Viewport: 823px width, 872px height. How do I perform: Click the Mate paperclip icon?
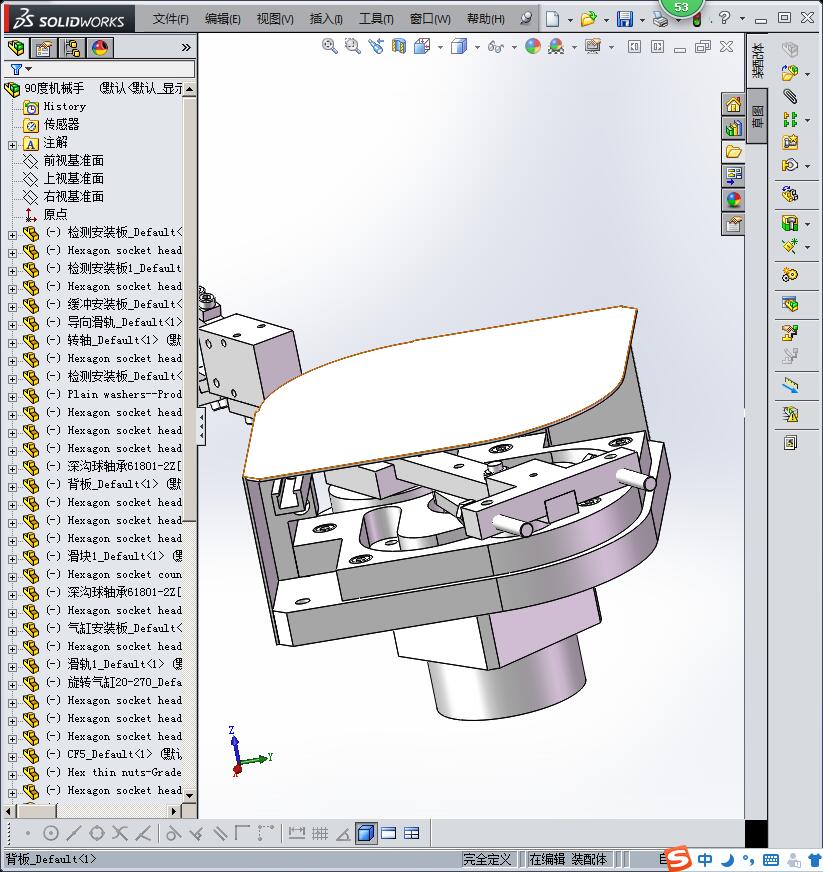790,96
